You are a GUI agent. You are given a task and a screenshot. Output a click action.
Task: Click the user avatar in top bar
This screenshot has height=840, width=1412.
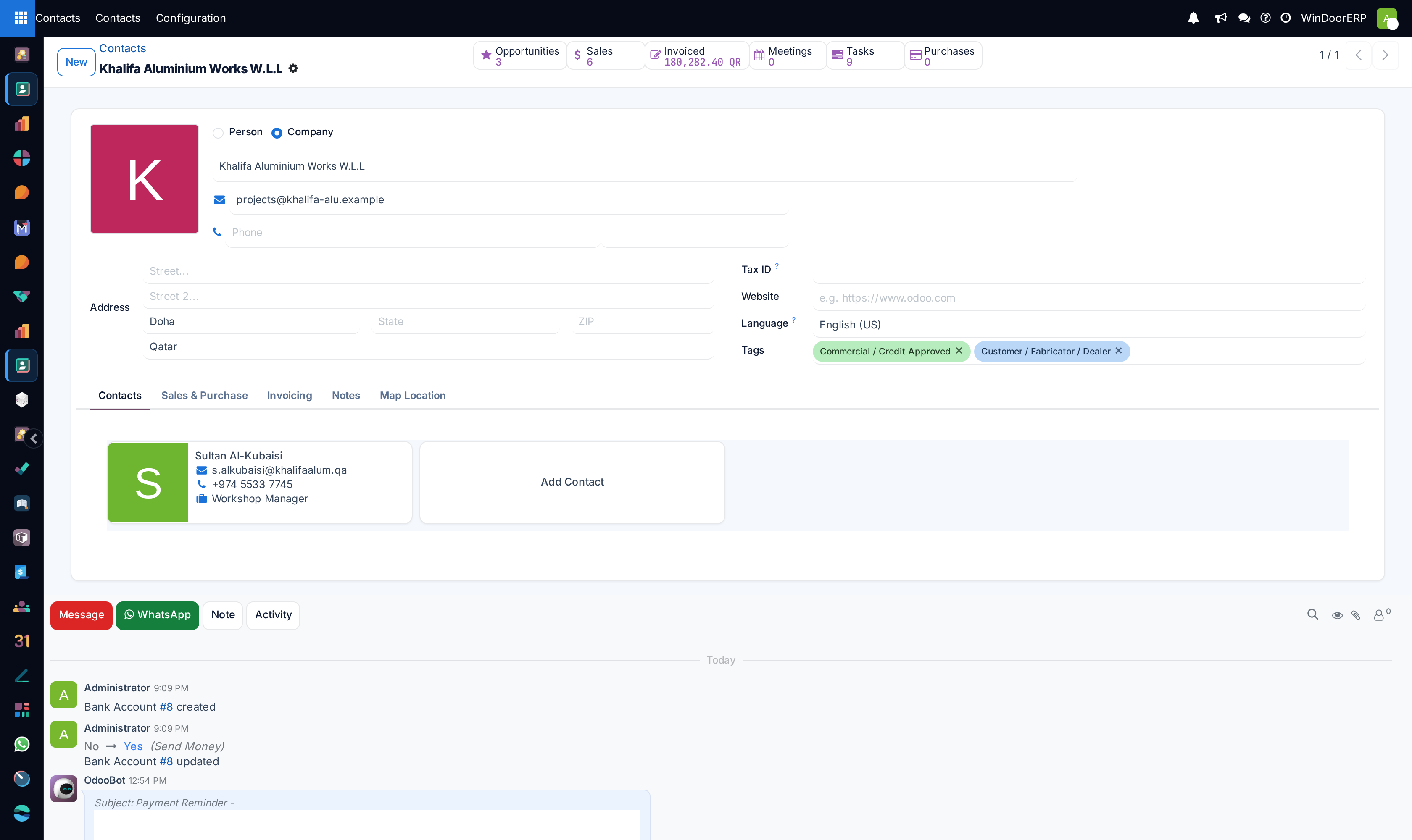[1386, 18]
